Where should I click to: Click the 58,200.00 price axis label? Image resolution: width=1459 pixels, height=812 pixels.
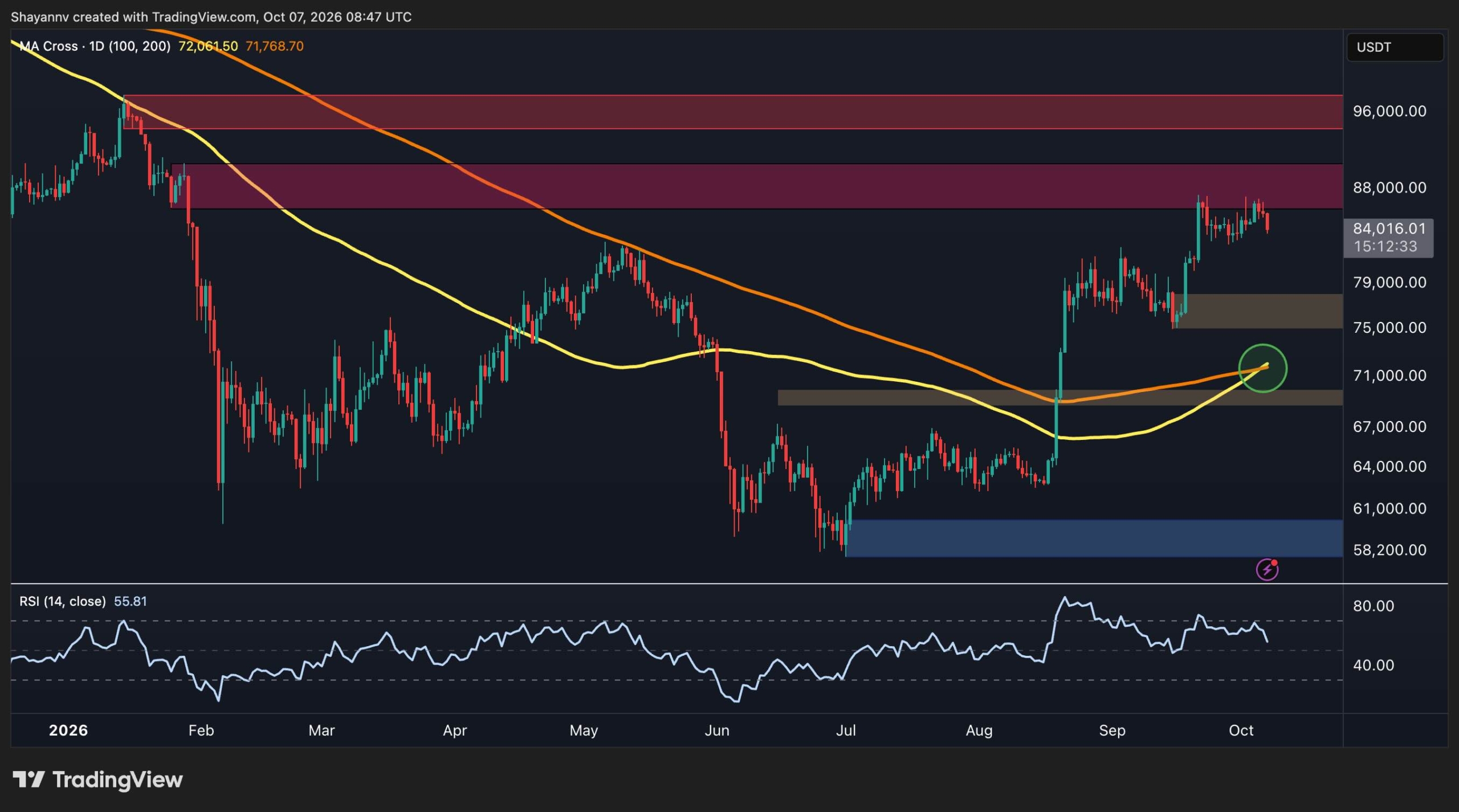(x=1389, y=550)
